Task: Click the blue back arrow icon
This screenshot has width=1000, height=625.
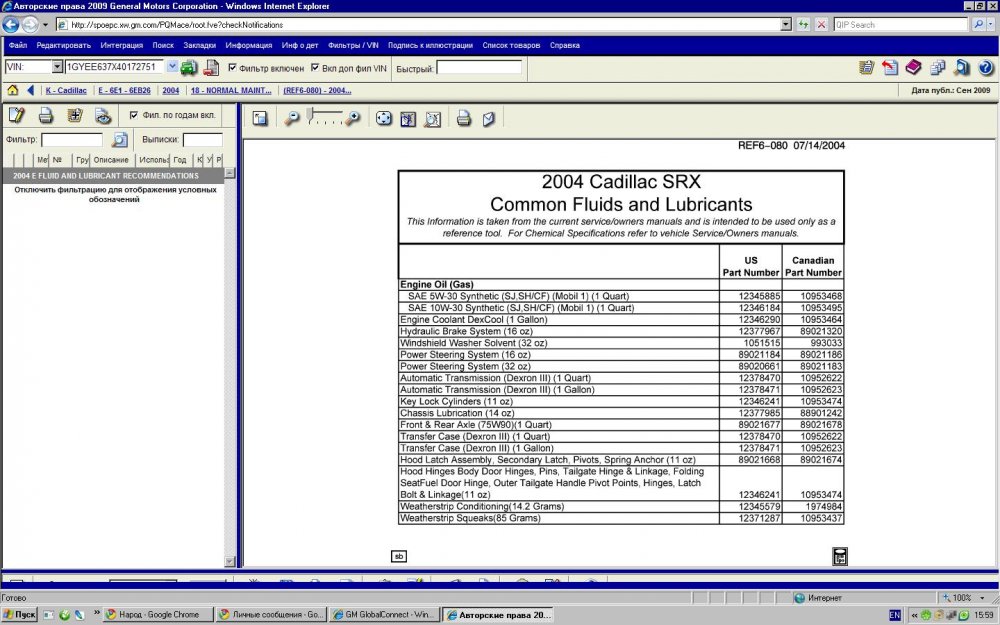Action: tap(31, 90)
